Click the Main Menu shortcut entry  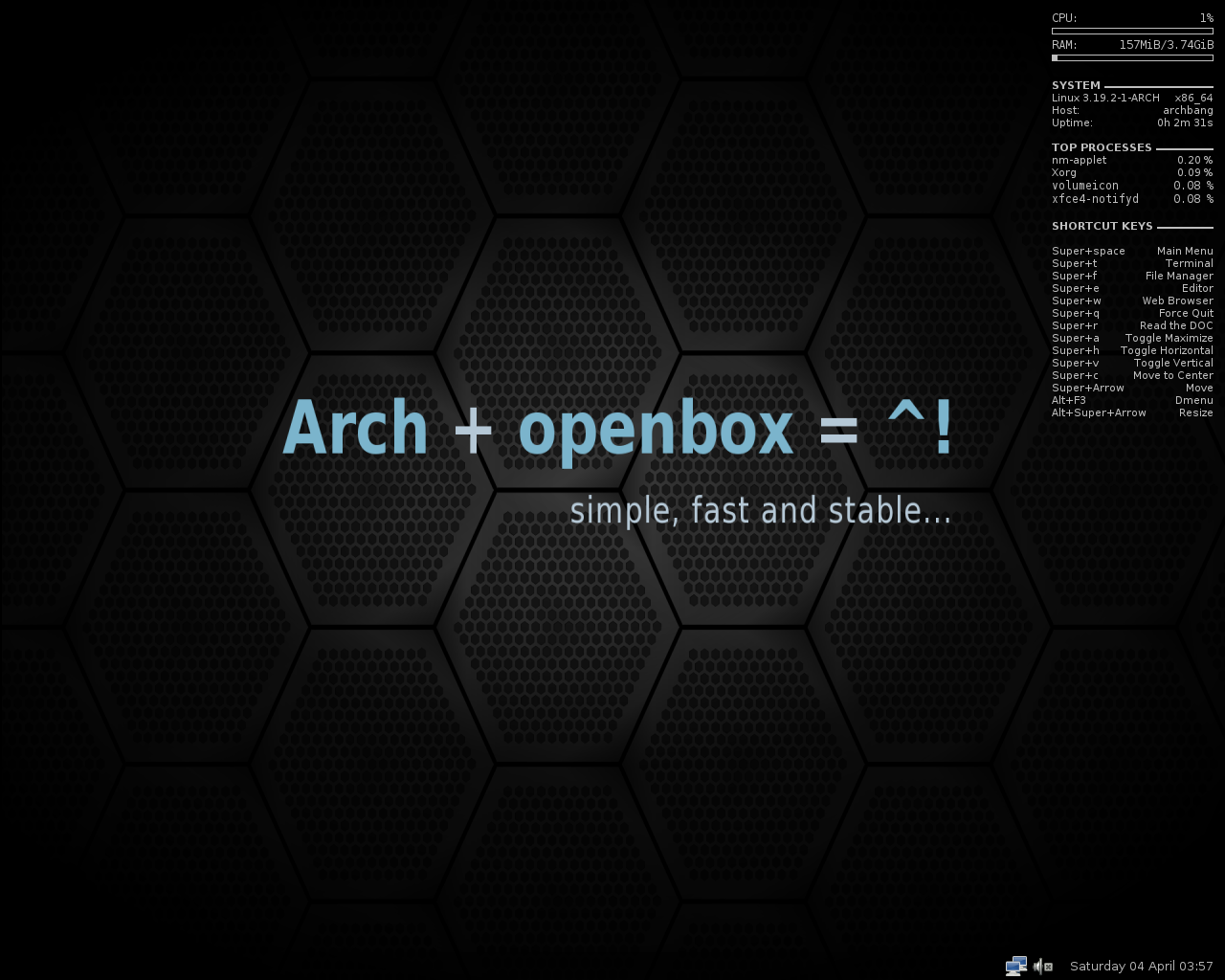(x=1132, y=251)
